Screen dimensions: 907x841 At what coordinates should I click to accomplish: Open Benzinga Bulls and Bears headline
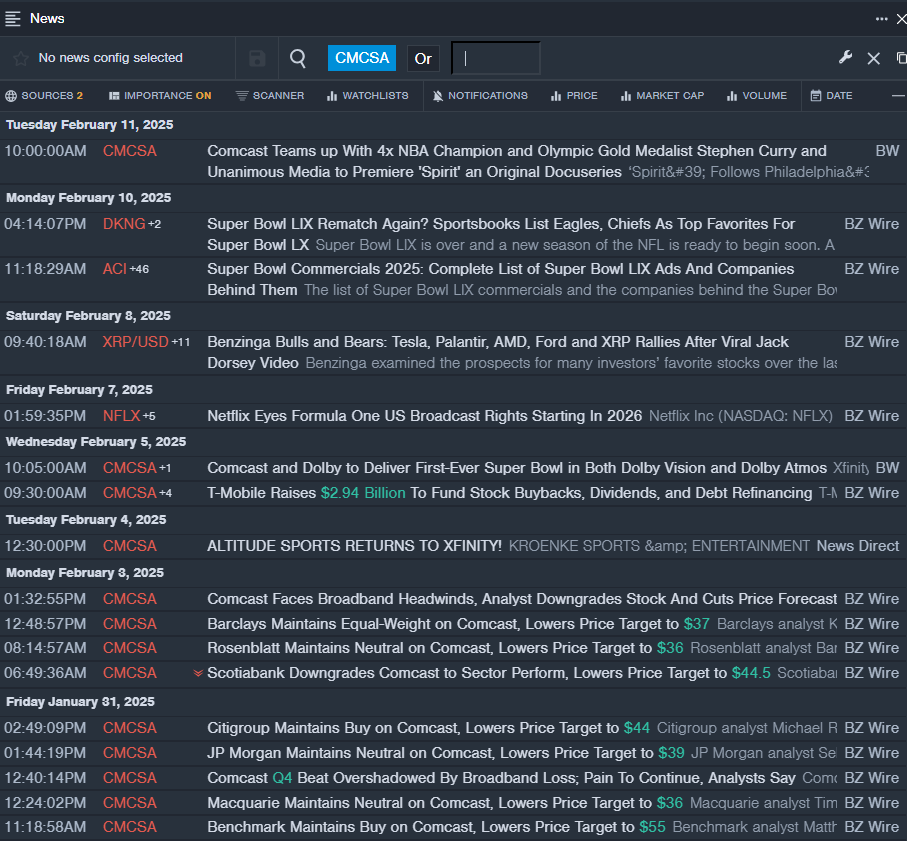click(x=497, y=352)
